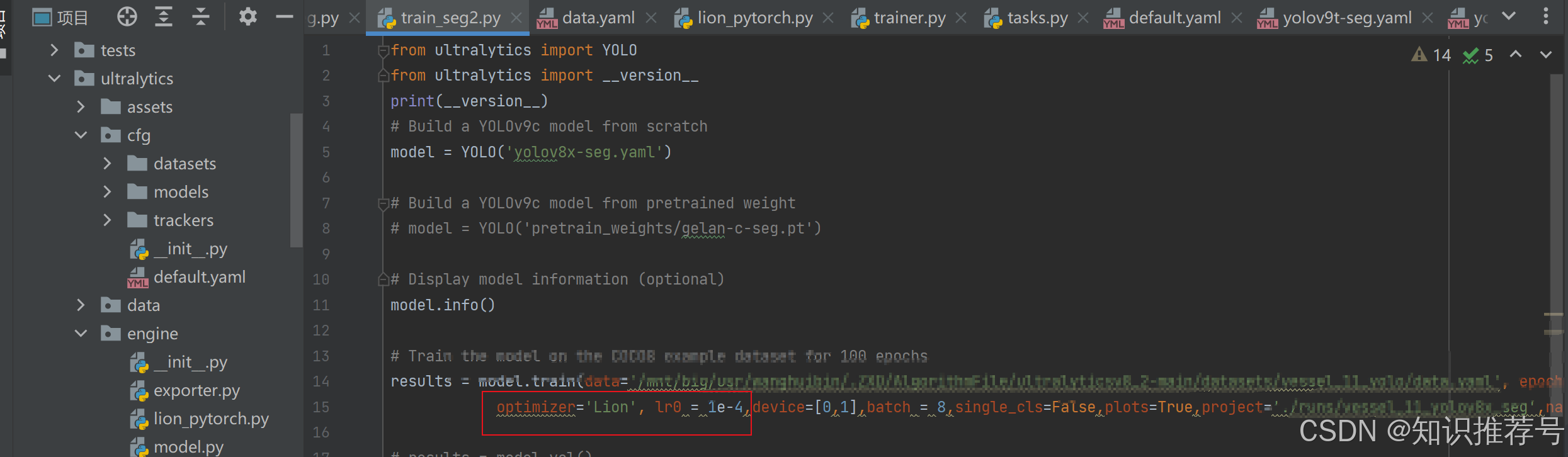Image resolution: width=1568 pixels, height=457 pixels.
Task: Click the Collapse All toolbar icon
Action: [201, 17]
